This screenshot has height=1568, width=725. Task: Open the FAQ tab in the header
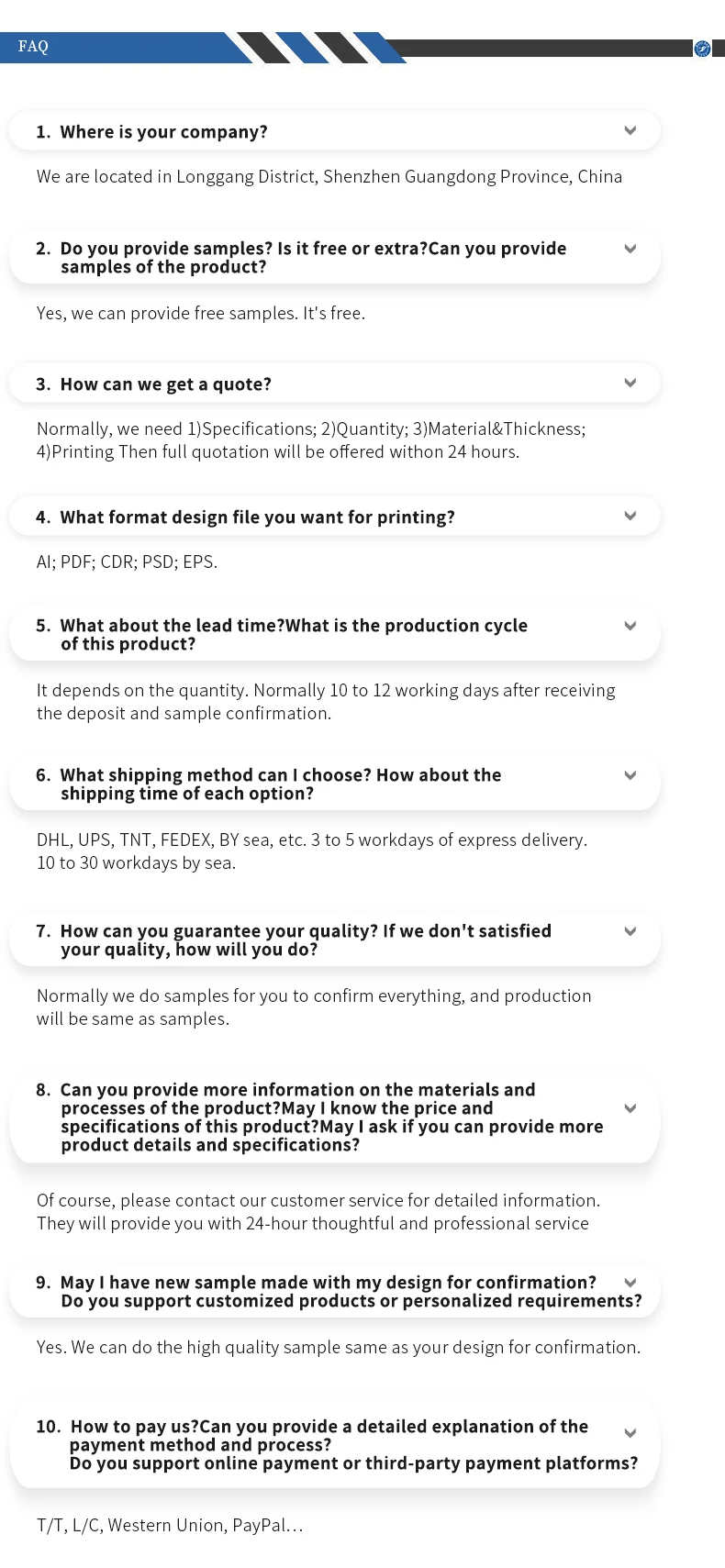[33, 47]
